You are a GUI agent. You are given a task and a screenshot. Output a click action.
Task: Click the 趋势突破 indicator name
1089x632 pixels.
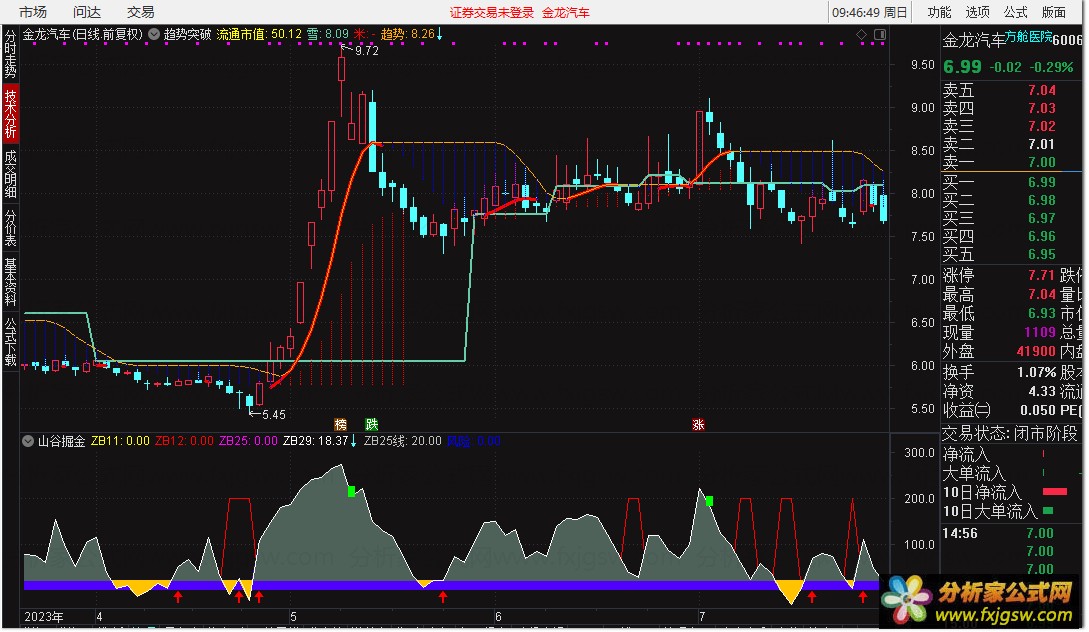188,34
